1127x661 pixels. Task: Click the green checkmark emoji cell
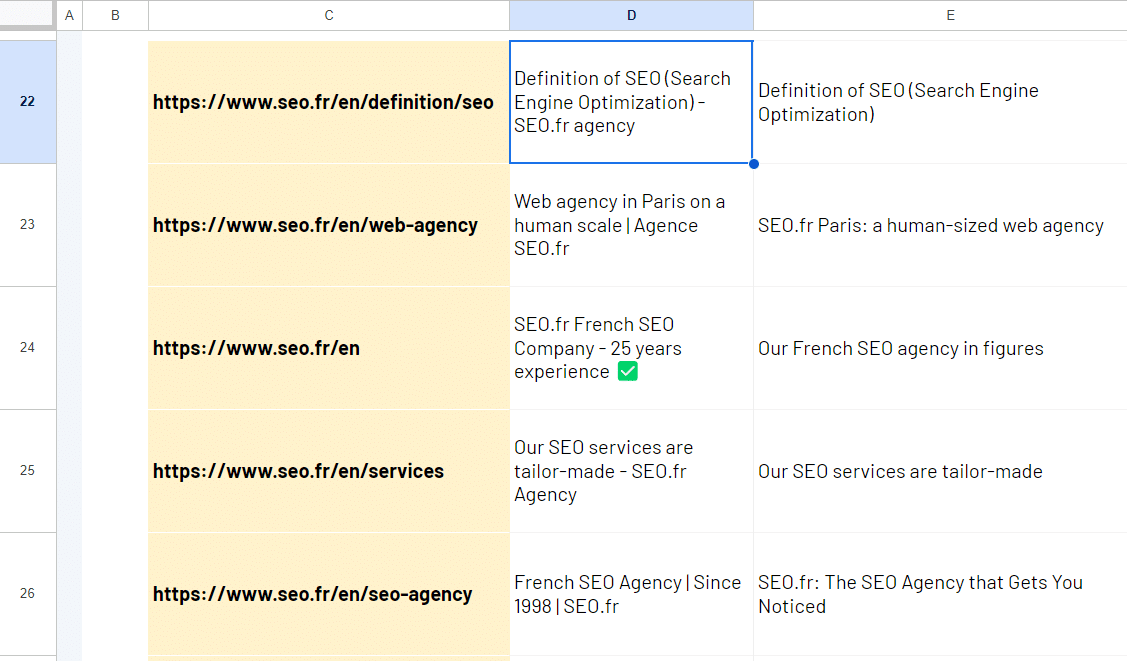tap(631, 348)
